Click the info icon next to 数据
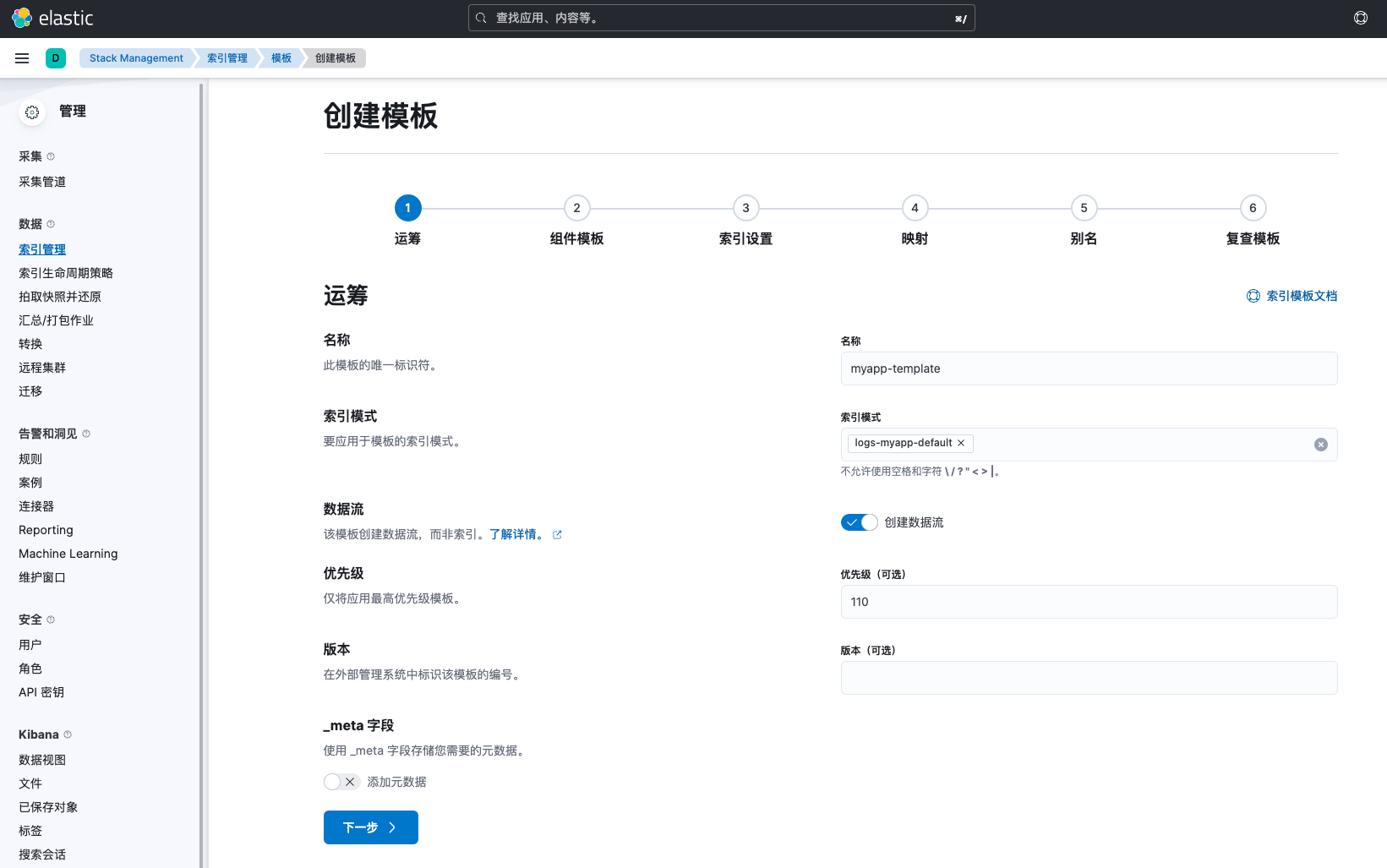1387x868 pixels. click(51, 224)
